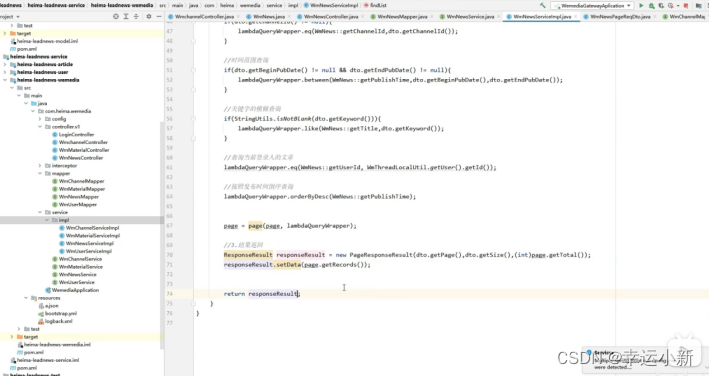Locate opened file in Project panel

[116, 16]
